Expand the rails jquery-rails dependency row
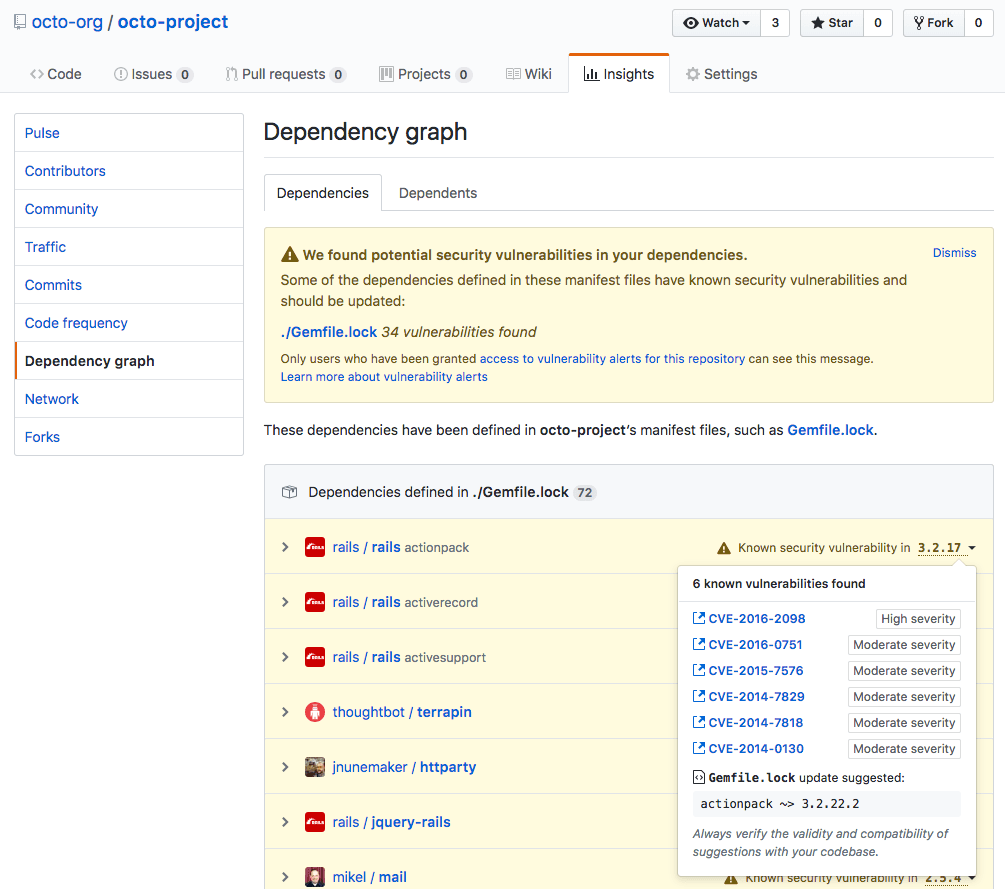1005x889 pixels. [285, 822]
